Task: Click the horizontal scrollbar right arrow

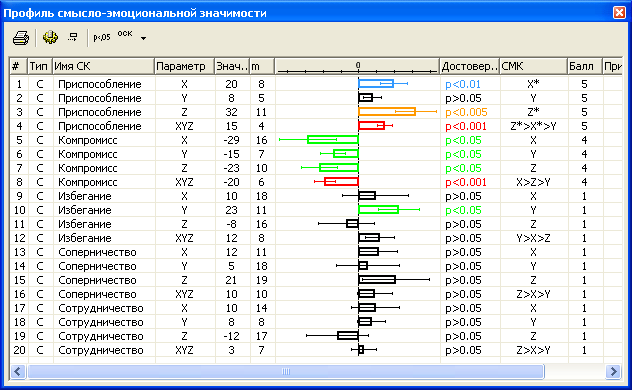Action: (x=613, y=371)
